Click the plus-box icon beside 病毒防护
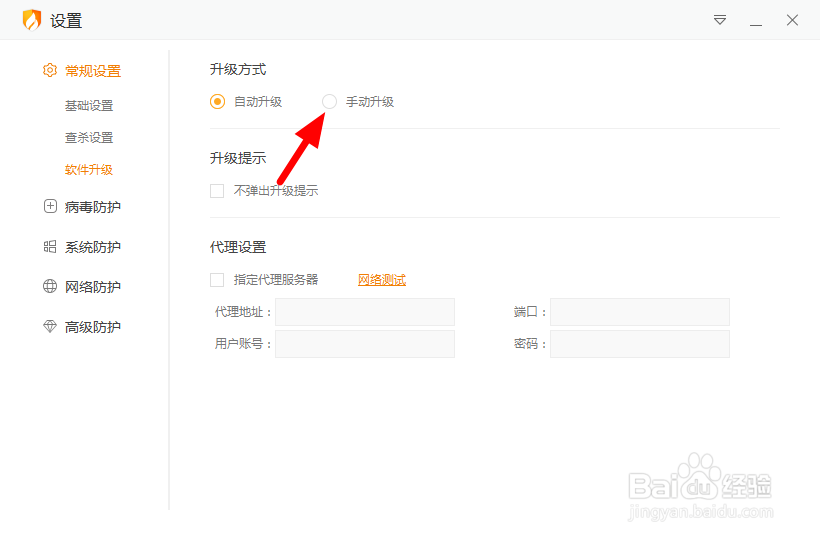The width and height of the screenshot is (820, 540). click(50, 206)
